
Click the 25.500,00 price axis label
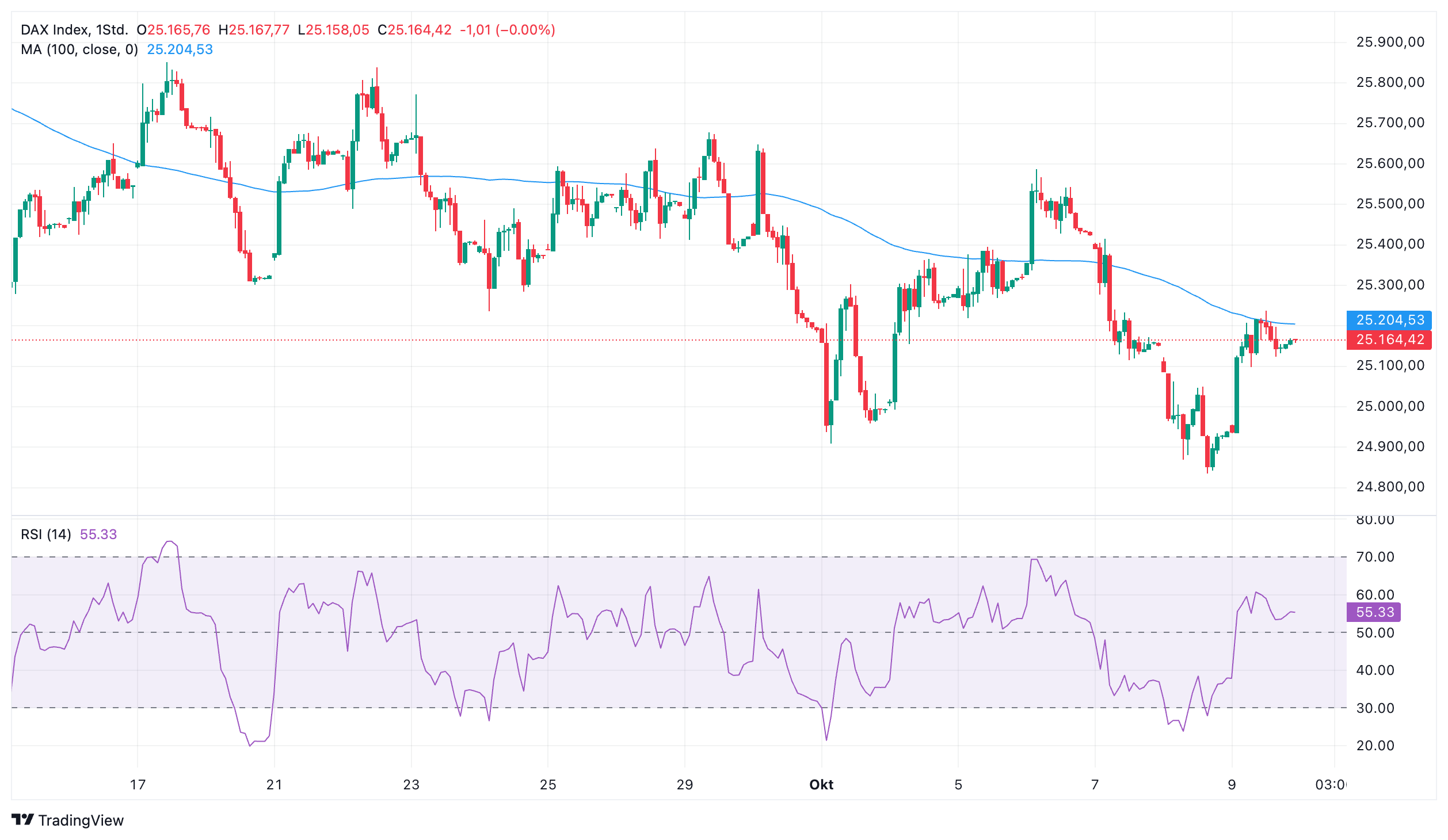(x=1390, y=204)
